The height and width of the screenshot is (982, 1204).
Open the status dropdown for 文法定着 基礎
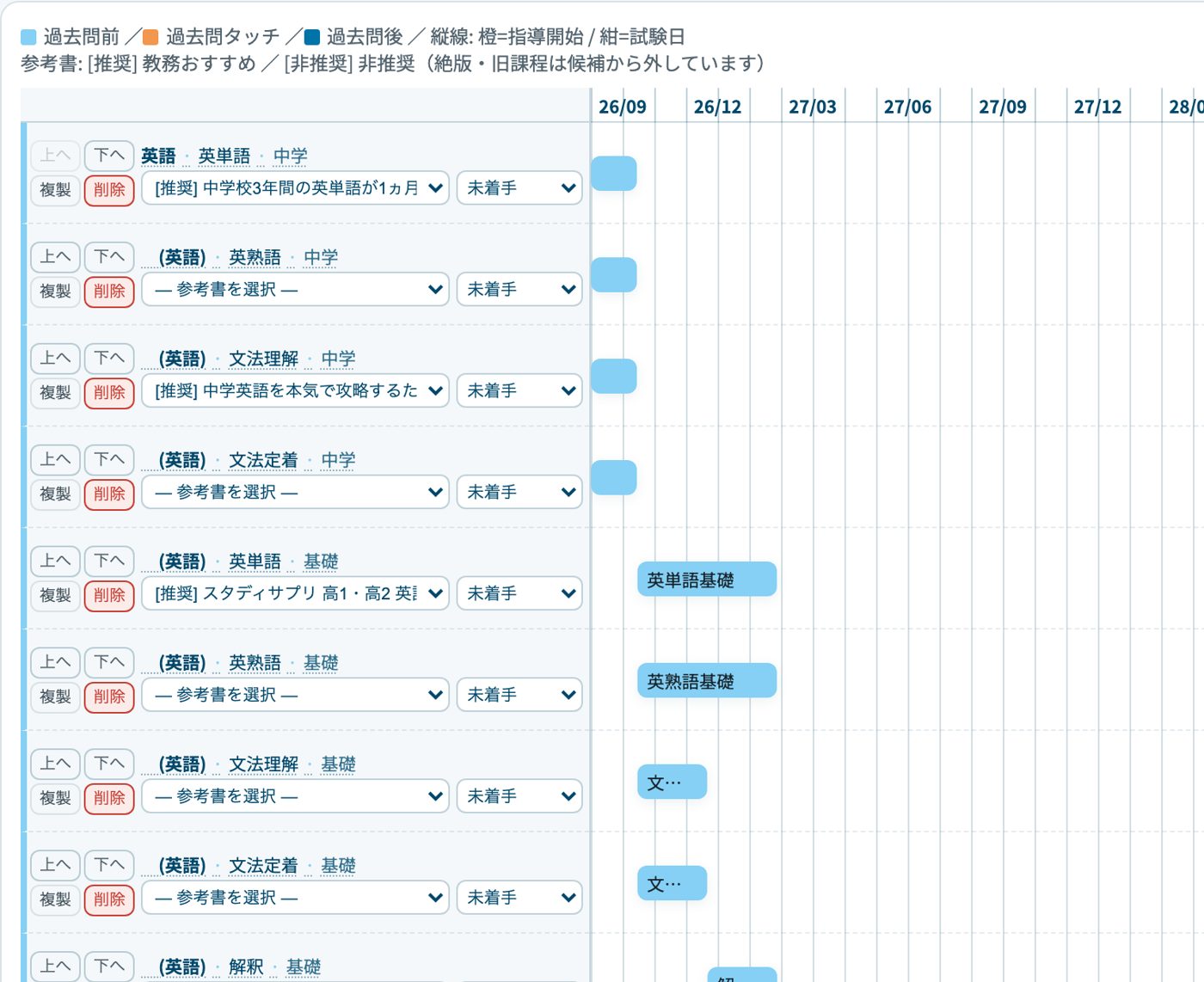click(519, 899)
